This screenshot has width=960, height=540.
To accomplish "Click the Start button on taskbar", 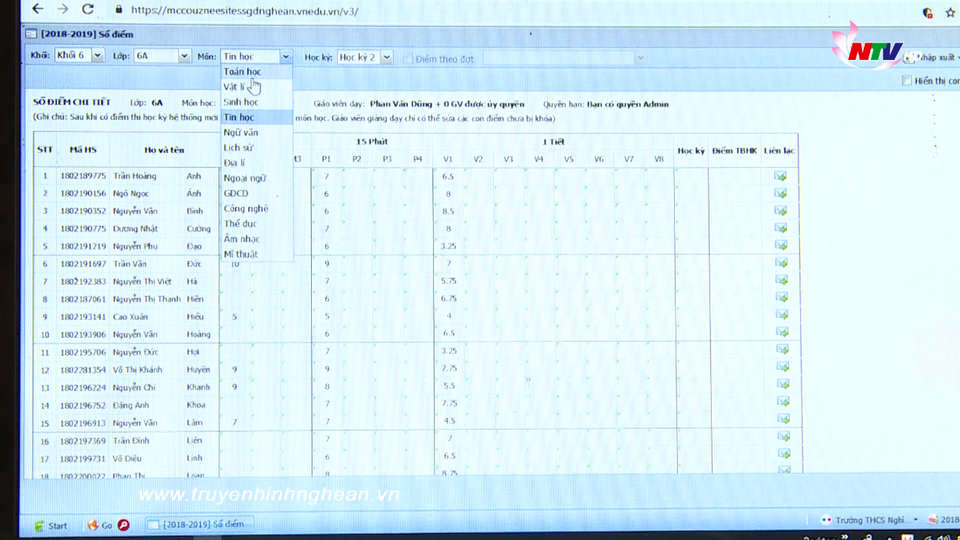I will pos(52,525).
